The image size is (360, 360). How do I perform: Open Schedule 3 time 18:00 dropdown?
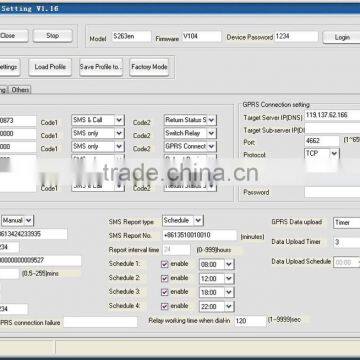(x=217, y=293)
